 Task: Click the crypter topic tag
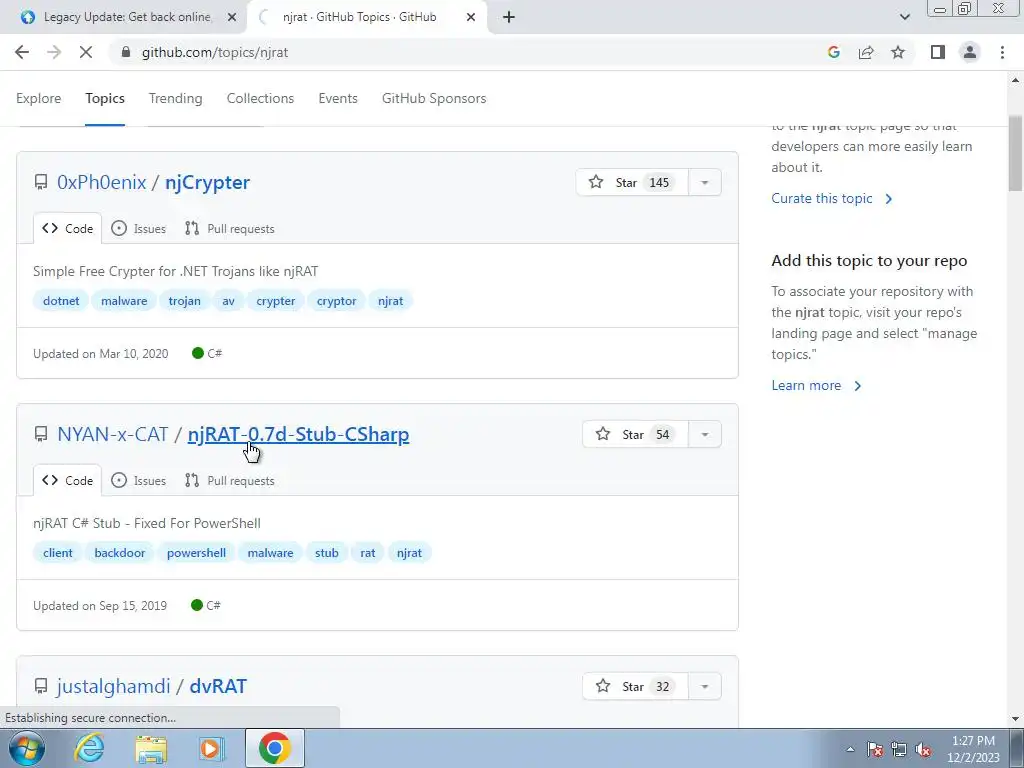click(x=276, y=301)
